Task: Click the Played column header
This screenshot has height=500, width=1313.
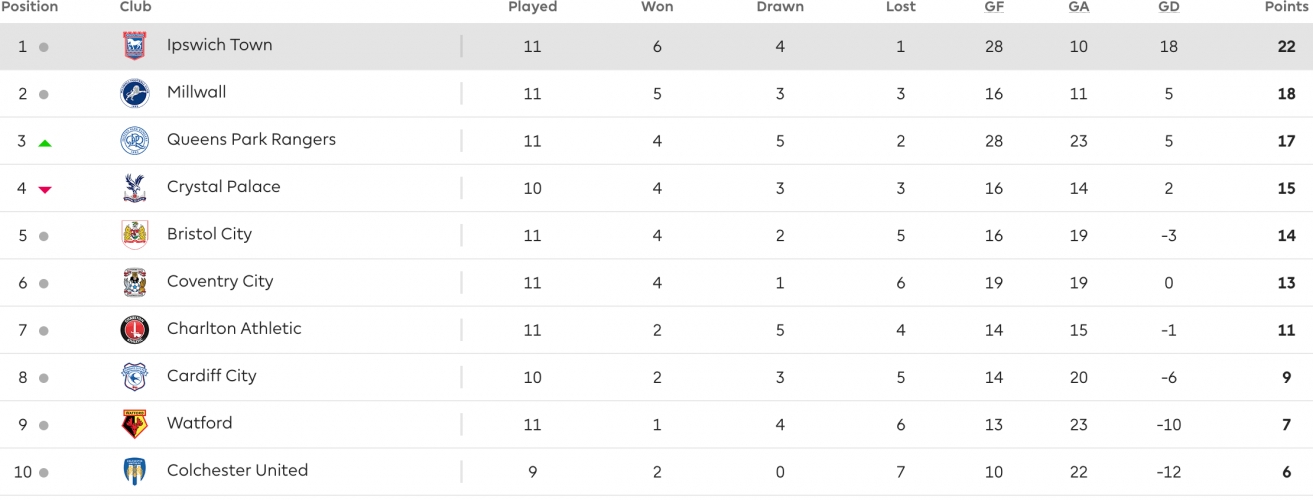Action: point(532,7)
